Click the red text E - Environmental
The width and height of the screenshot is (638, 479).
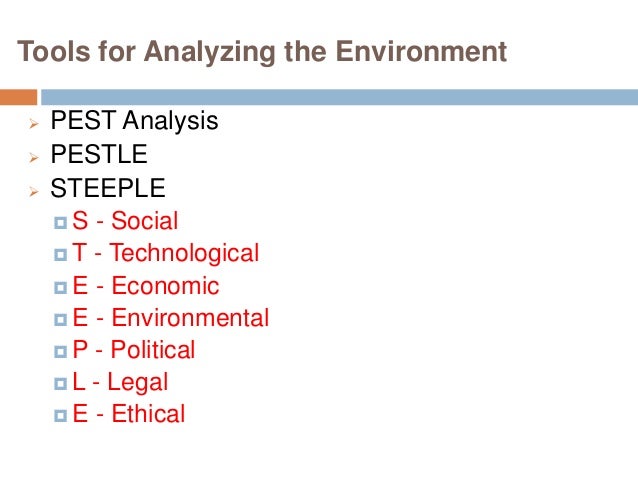(x=170, y=318)
